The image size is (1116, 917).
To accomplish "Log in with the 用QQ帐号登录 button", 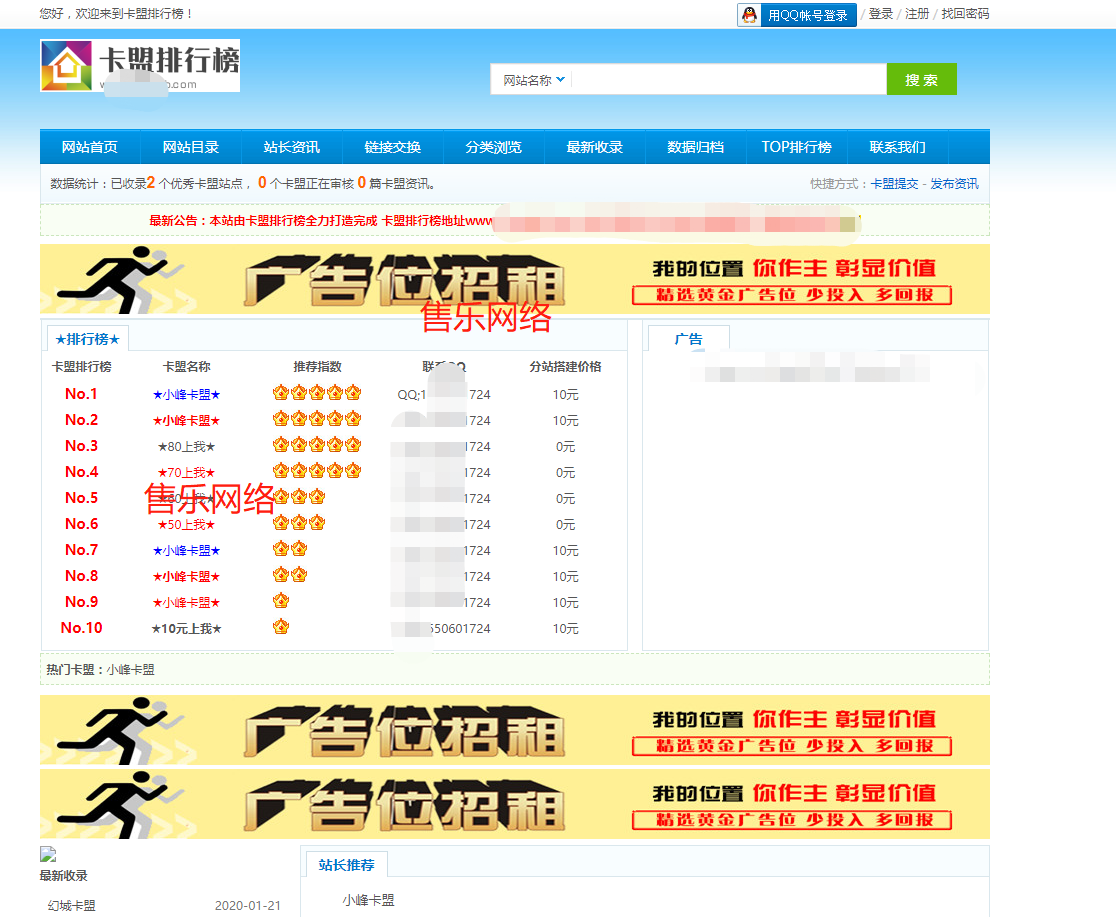I will (796, 15).
